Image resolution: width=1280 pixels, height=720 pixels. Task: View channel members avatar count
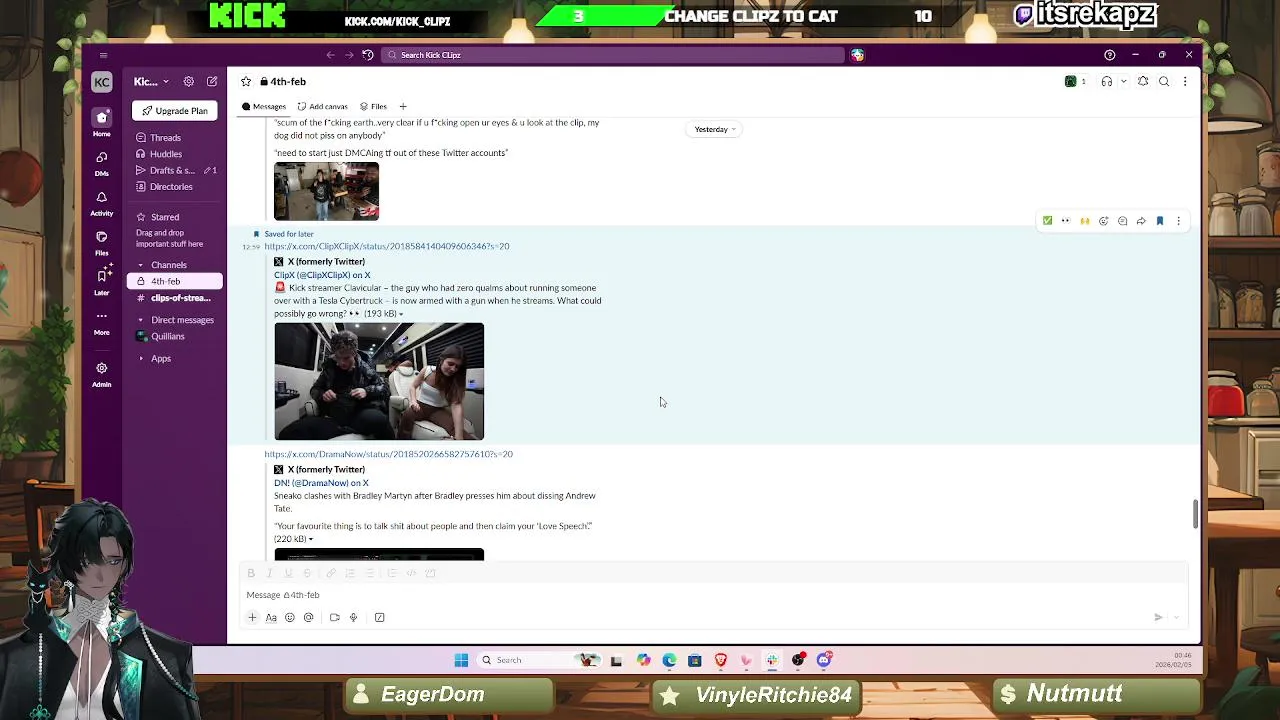click(x=1075, y=82)
